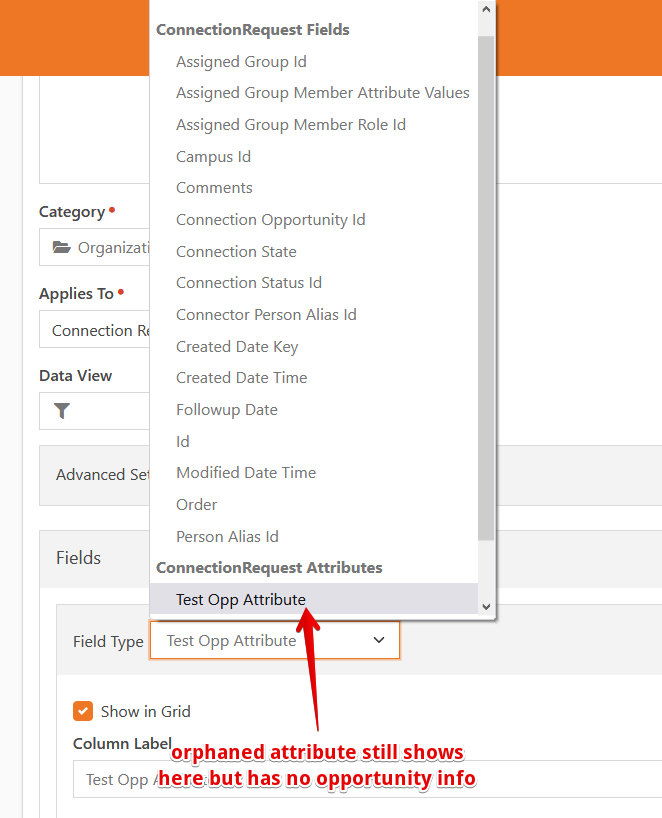Click the filter funnel icon in Data View

[x=62, y=411]
